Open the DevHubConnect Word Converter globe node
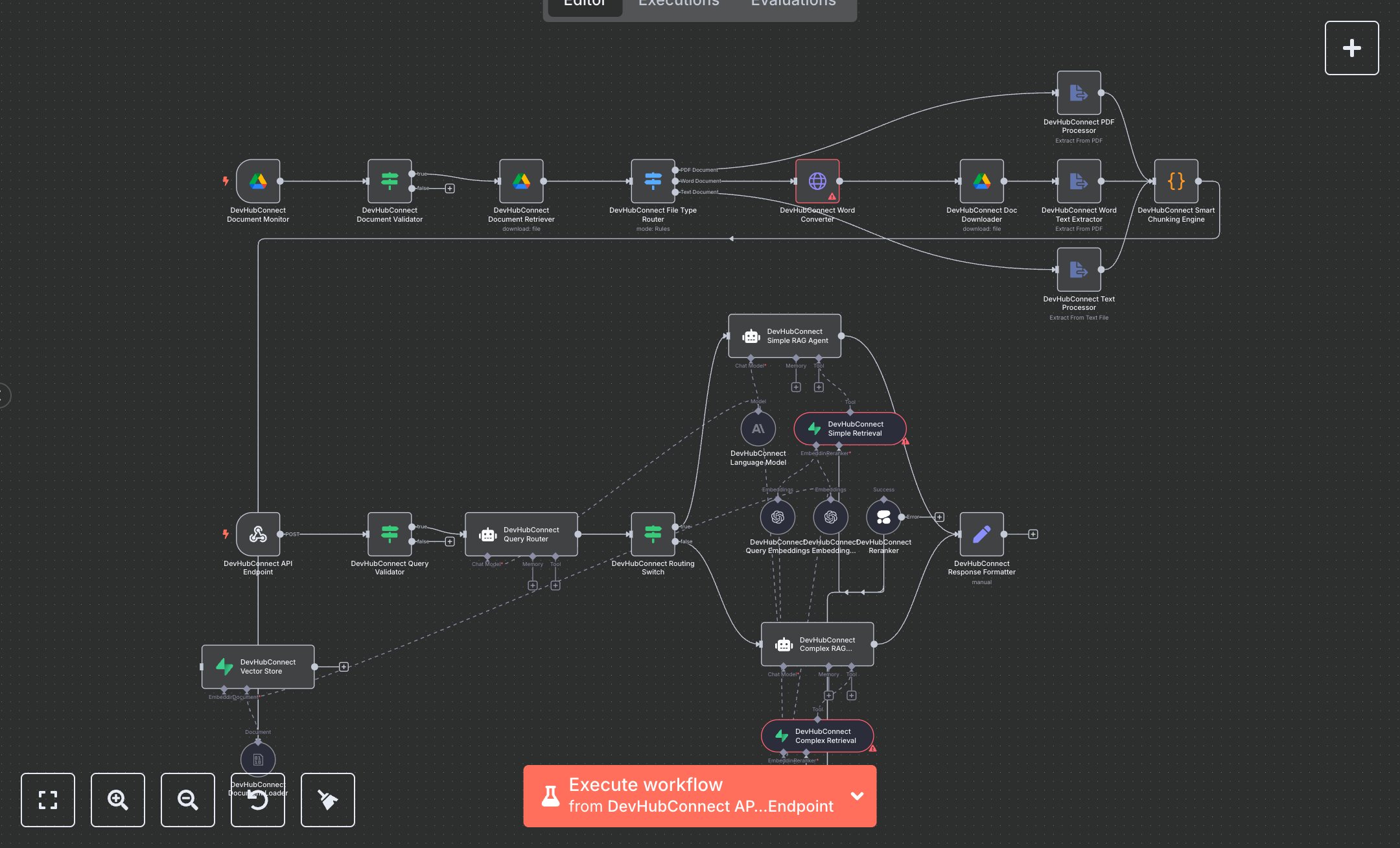The height and width of the screenshot is (848, 1400). 817,182
